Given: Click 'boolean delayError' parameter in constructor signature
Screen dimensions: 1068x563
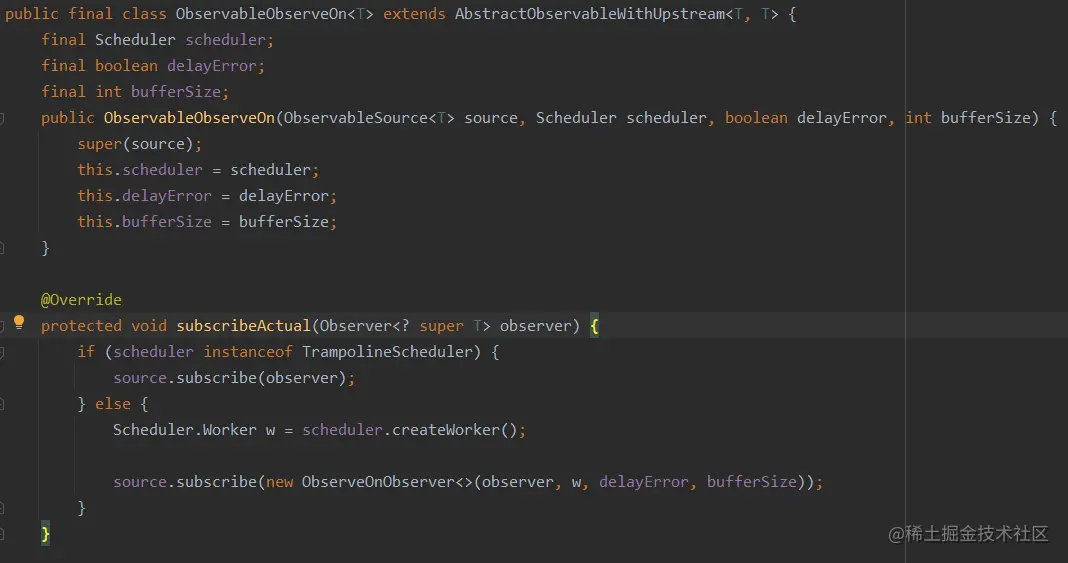Looking at the screenshot, I should pyautogui.click(x=806, y=118).
